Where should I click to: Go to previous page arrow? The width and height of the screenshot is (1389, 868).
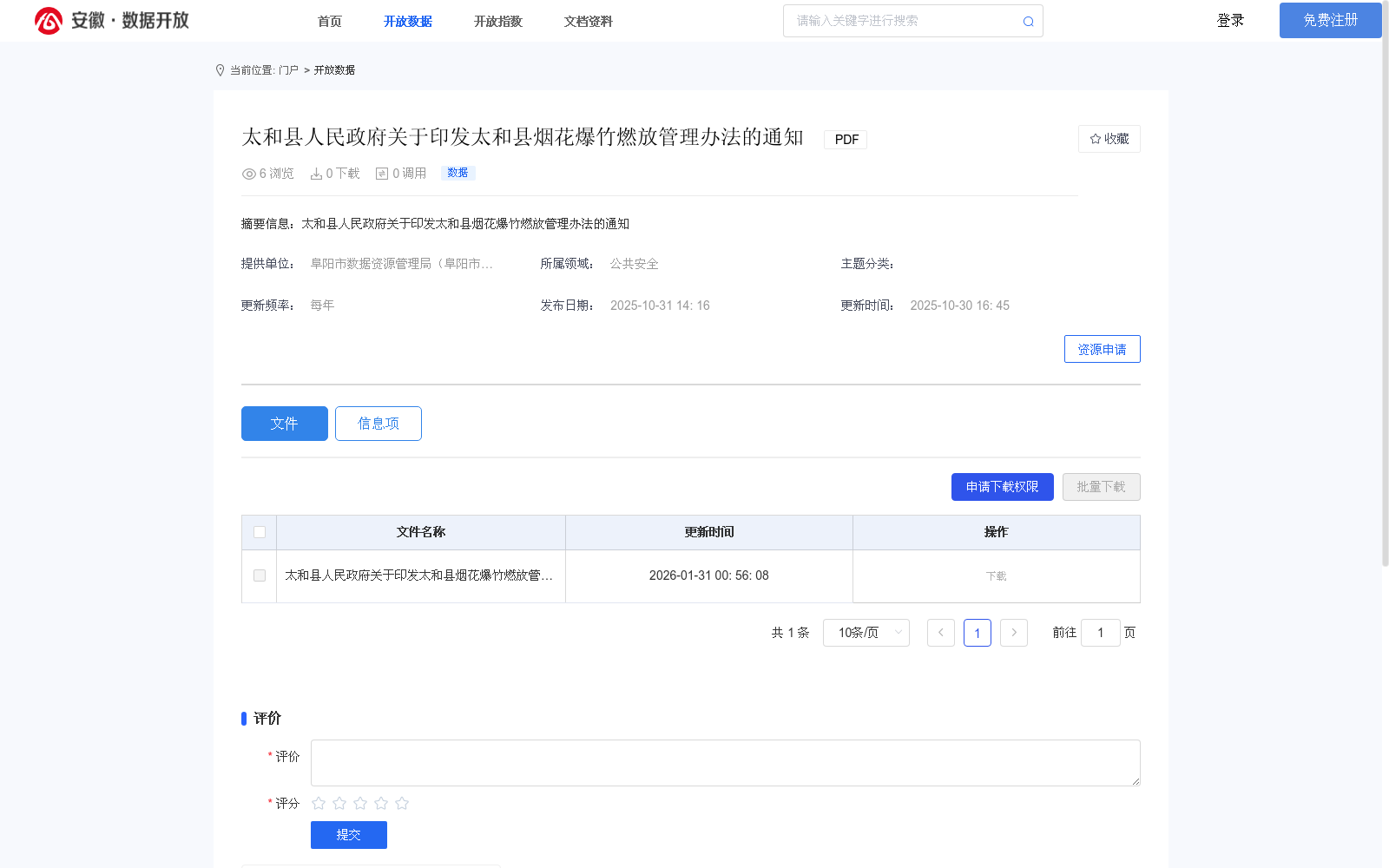[941, 633]
